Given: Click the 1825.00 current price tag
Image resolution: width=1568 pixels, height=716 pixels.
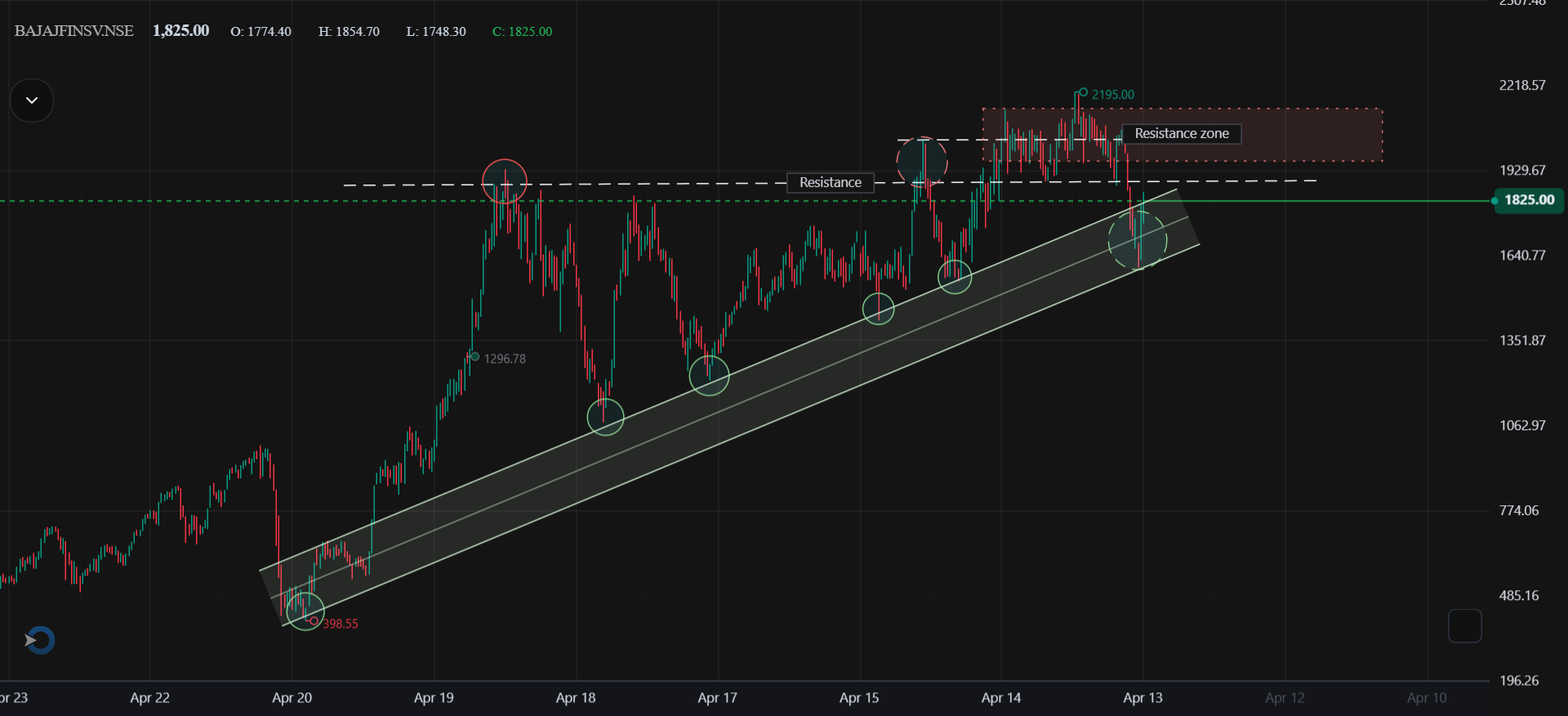Looking at the screenshot, I should click(1529, 200).
